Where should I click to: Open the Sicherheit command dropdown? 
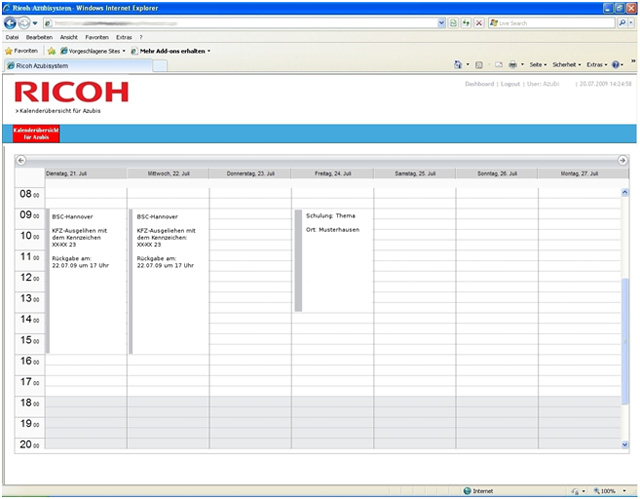coord(567,64)
